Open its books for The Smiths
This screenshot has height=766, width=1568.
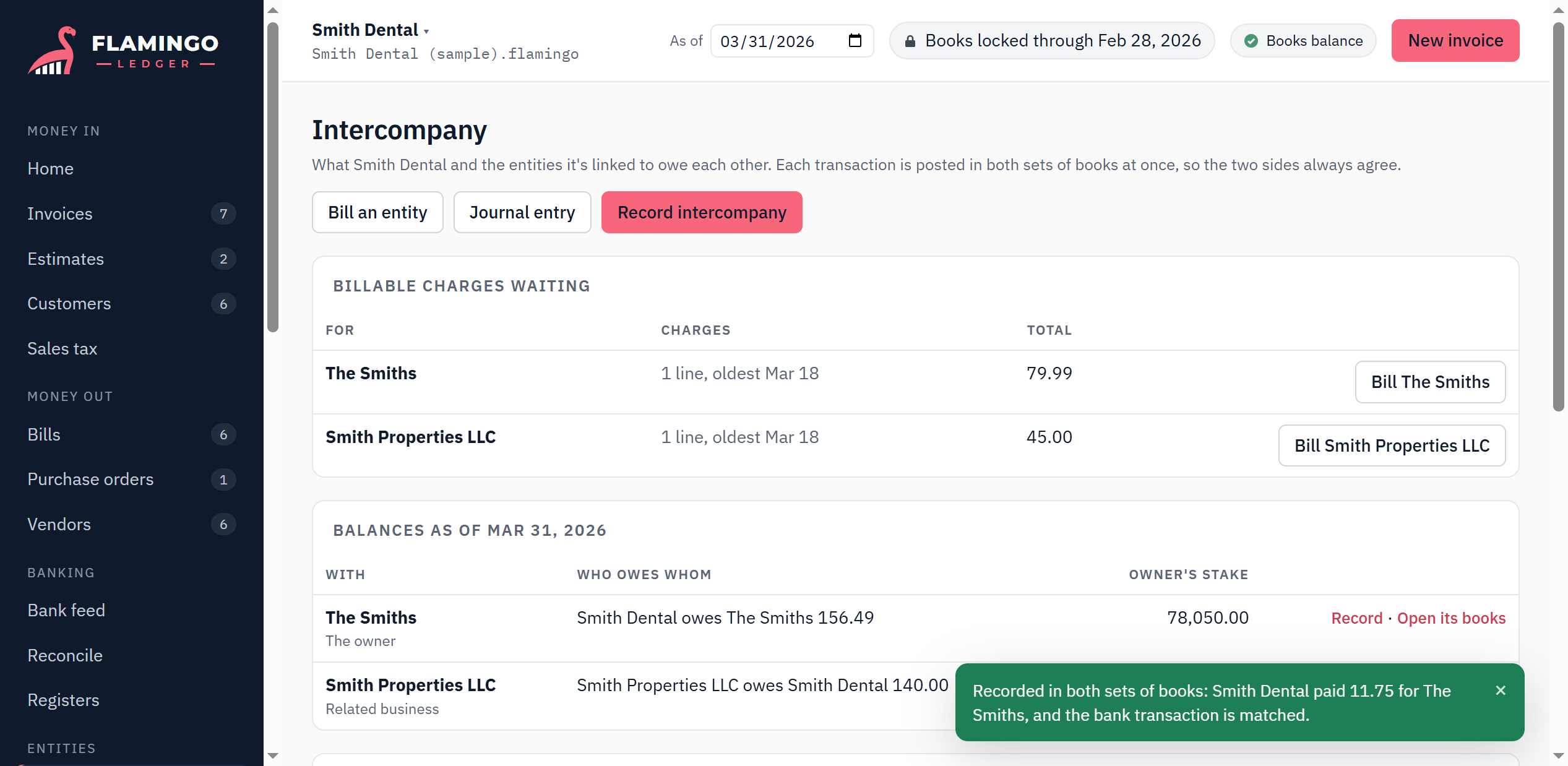(1451, 618)
